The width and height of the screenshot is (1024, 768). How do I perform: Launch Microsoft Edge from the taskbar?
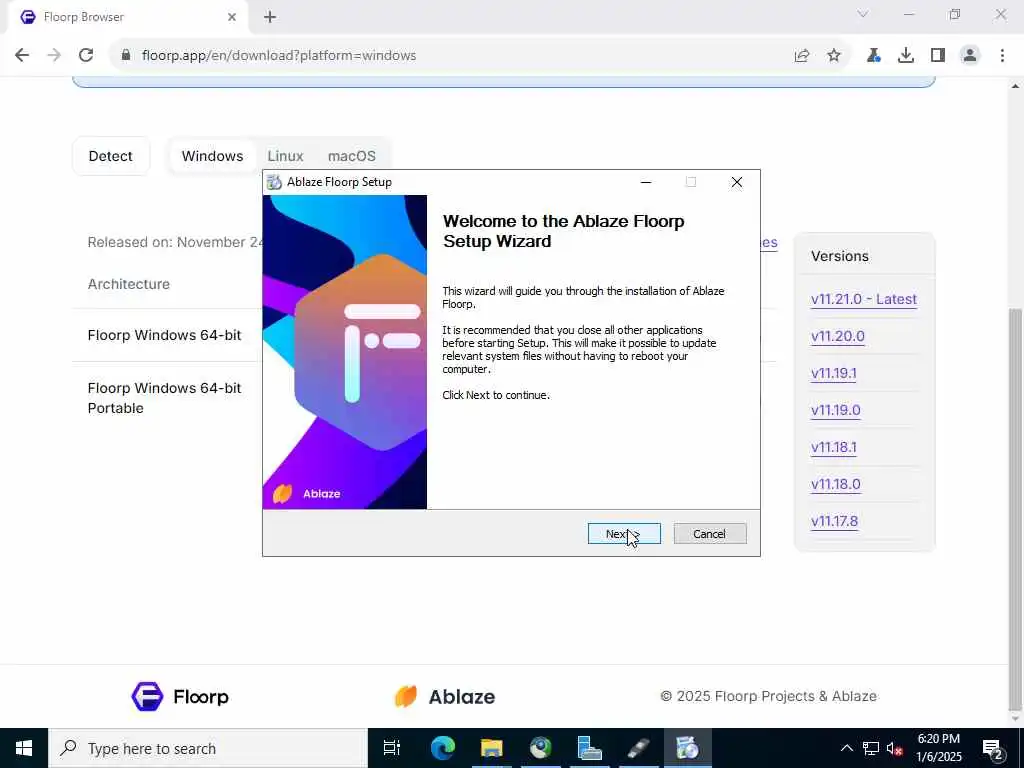click(442, 748)
